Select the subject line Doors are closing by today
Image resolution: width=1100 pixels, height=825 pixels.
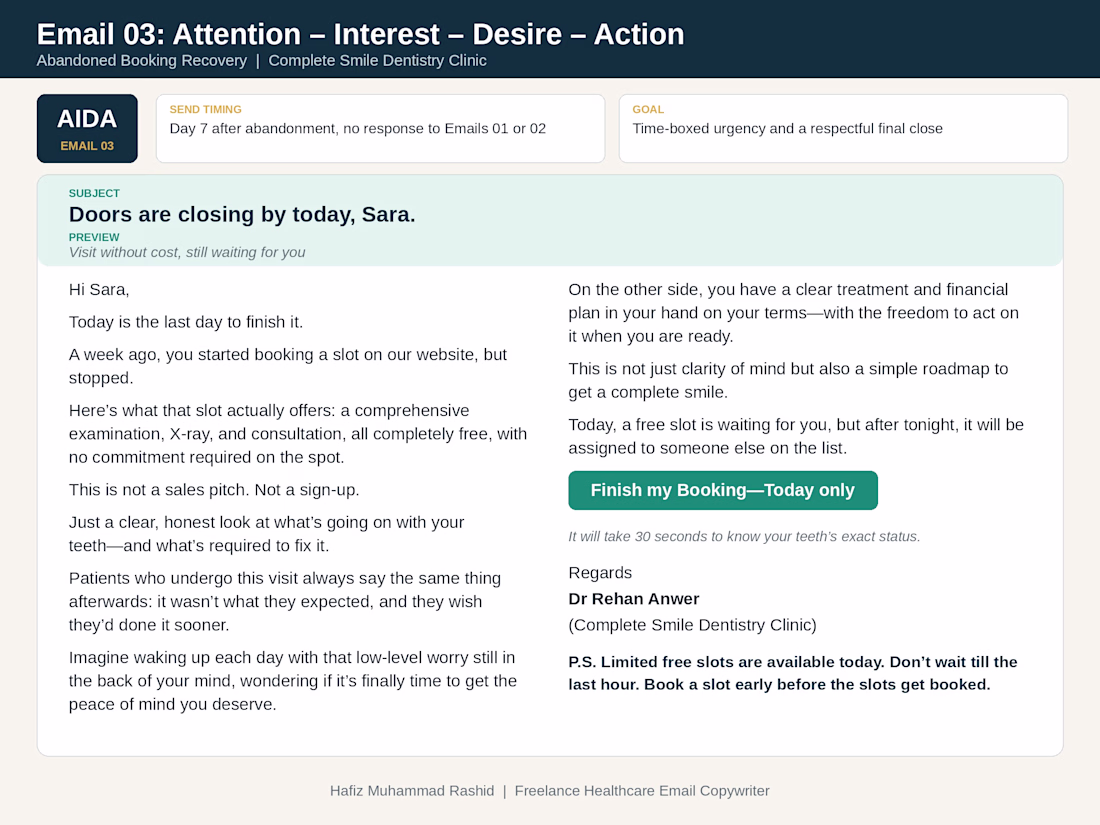point(242,214)
